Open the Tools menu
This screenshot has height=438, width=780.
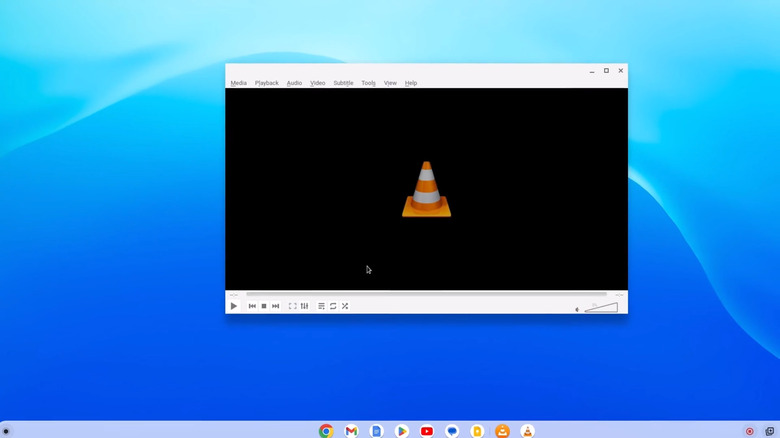(x=369, y=83)
